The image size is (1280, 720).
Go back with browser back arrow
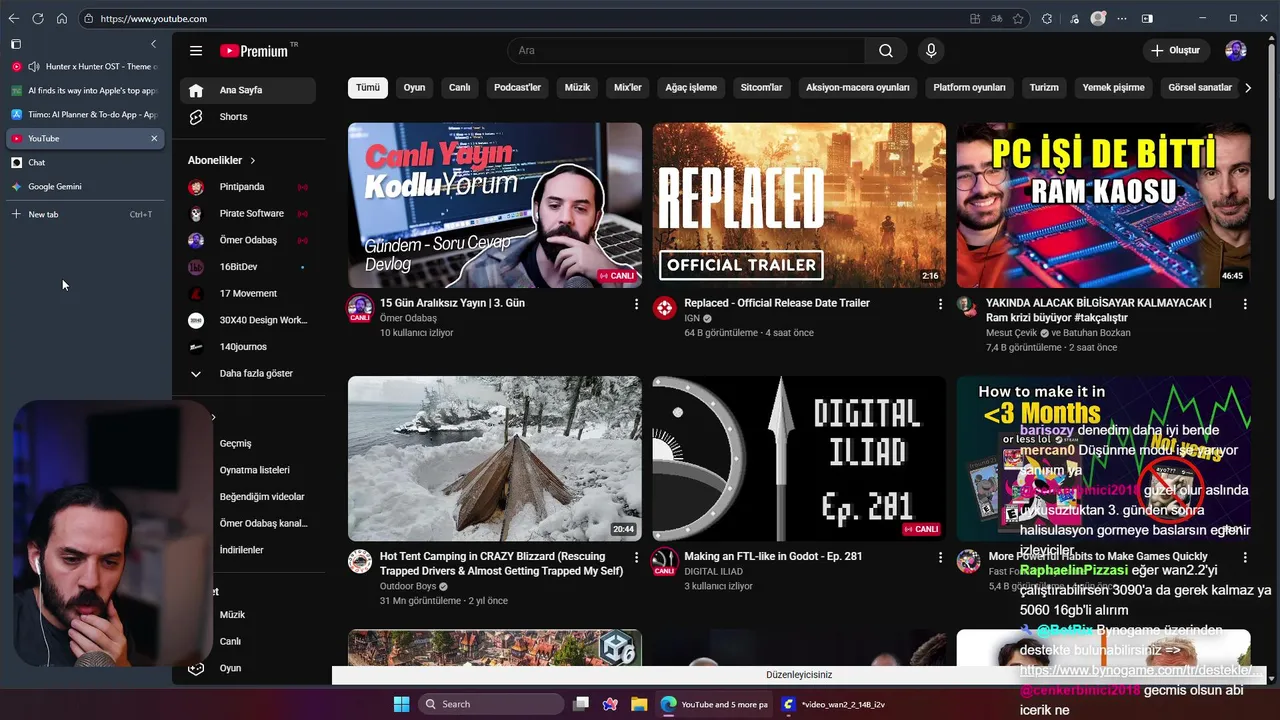coord(14,18)
